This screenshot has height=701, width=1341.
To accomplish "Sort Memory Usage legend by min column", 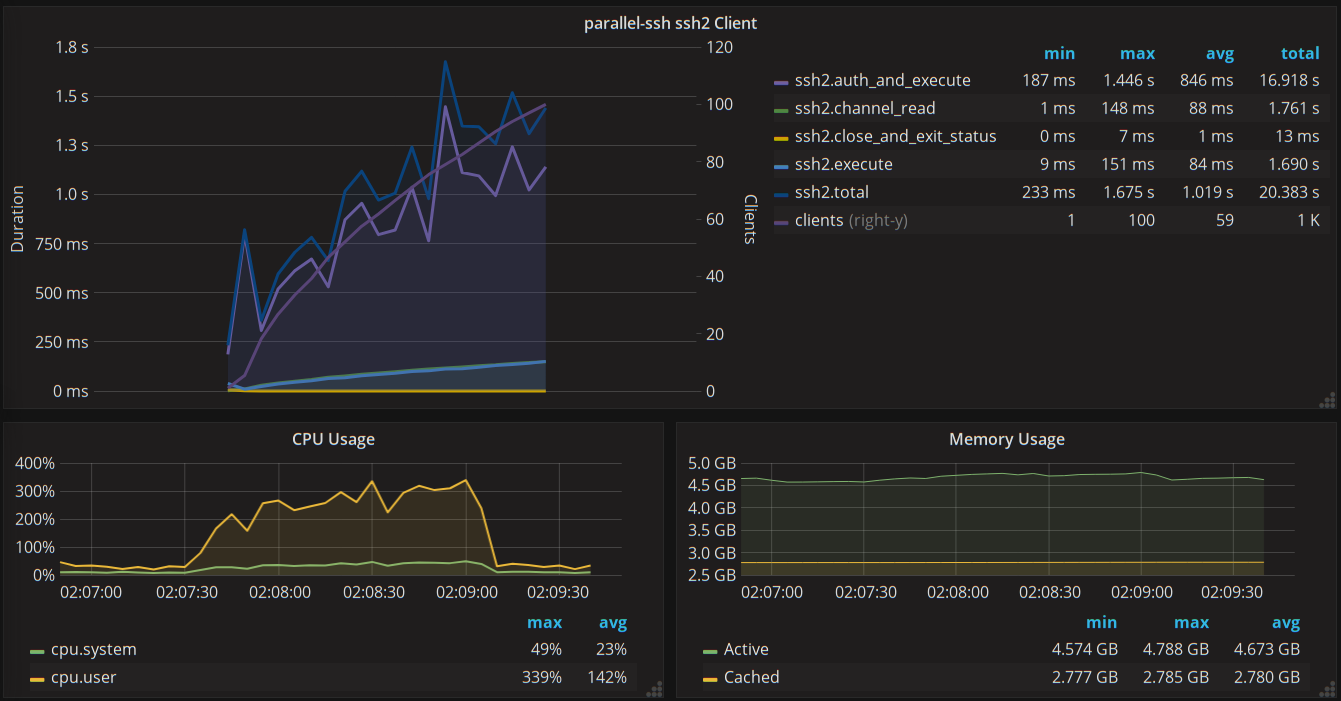I will pos(1101,623).
